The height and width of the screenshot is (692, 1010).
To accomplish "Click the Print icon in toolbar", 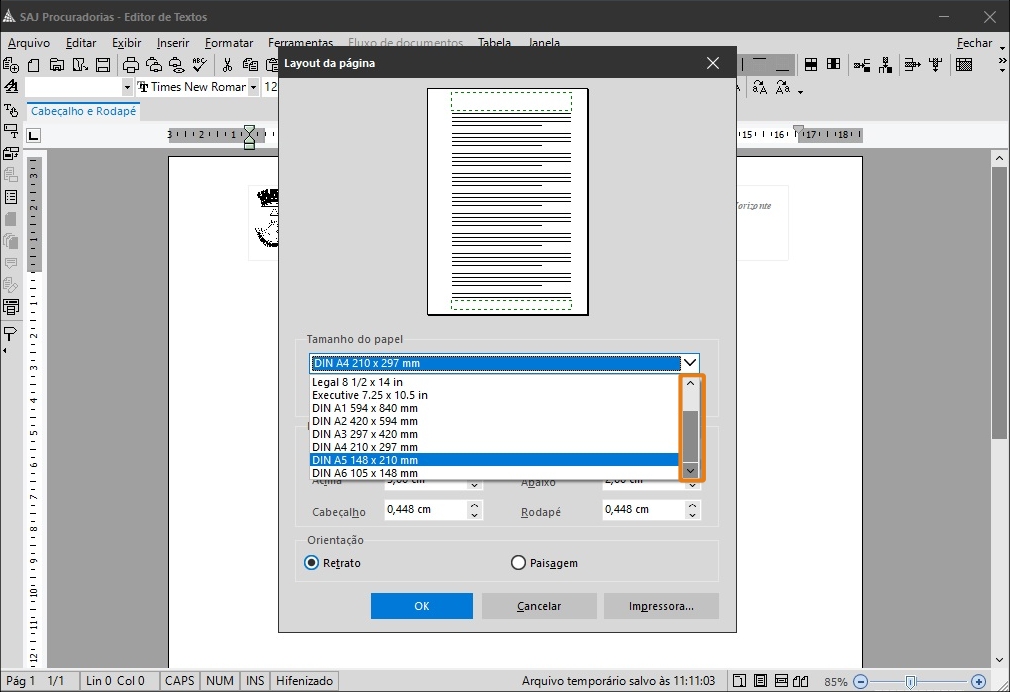I will pyautogui.click(x=130, y=65).
